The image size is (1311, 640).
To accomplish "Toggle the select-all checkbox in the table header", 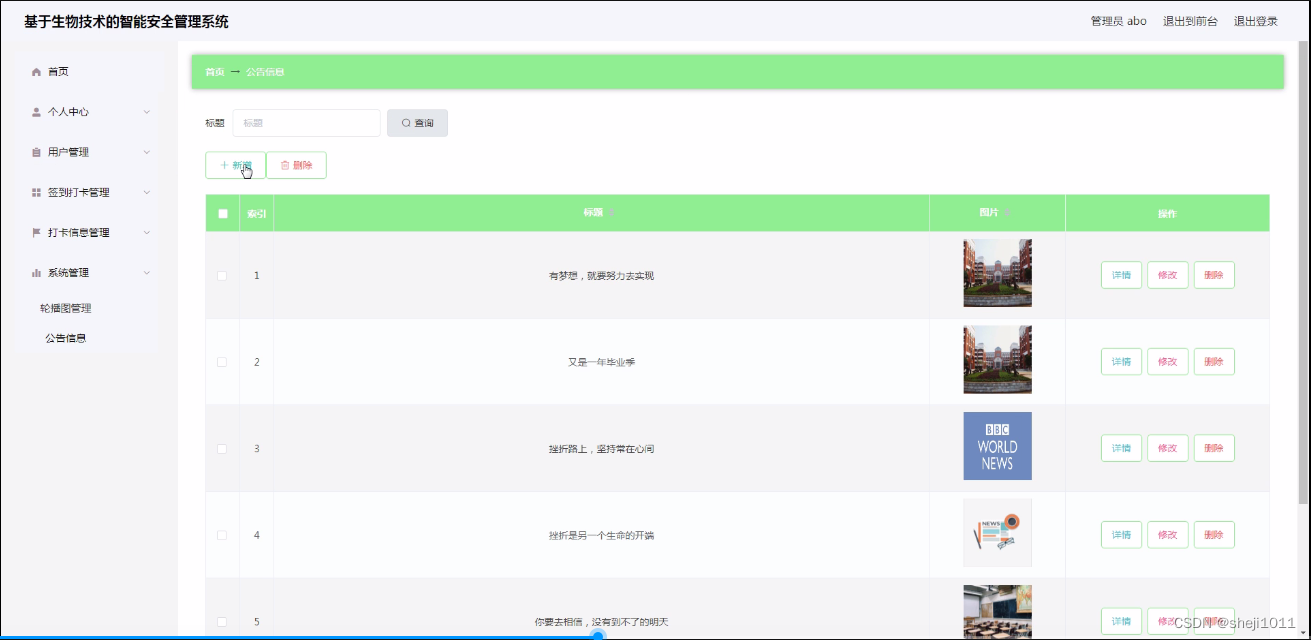I will (x=222, y=212).
